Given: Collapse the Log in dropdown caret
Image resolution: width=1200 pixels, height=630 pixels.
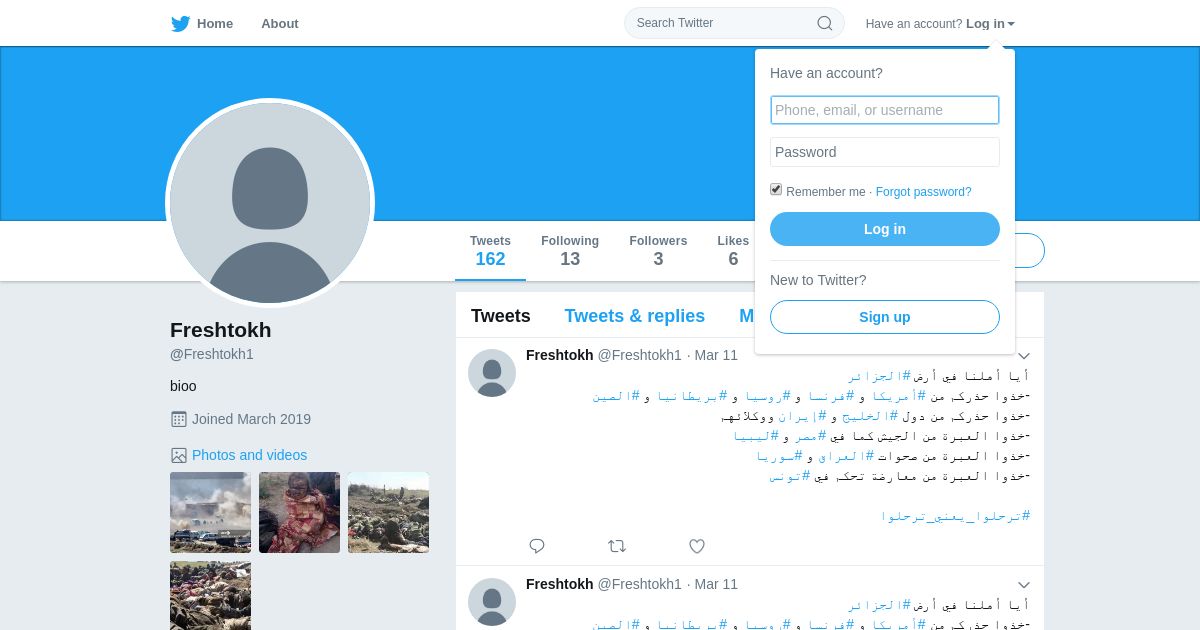Looking at the screenshot, I should click(1011, 24).
